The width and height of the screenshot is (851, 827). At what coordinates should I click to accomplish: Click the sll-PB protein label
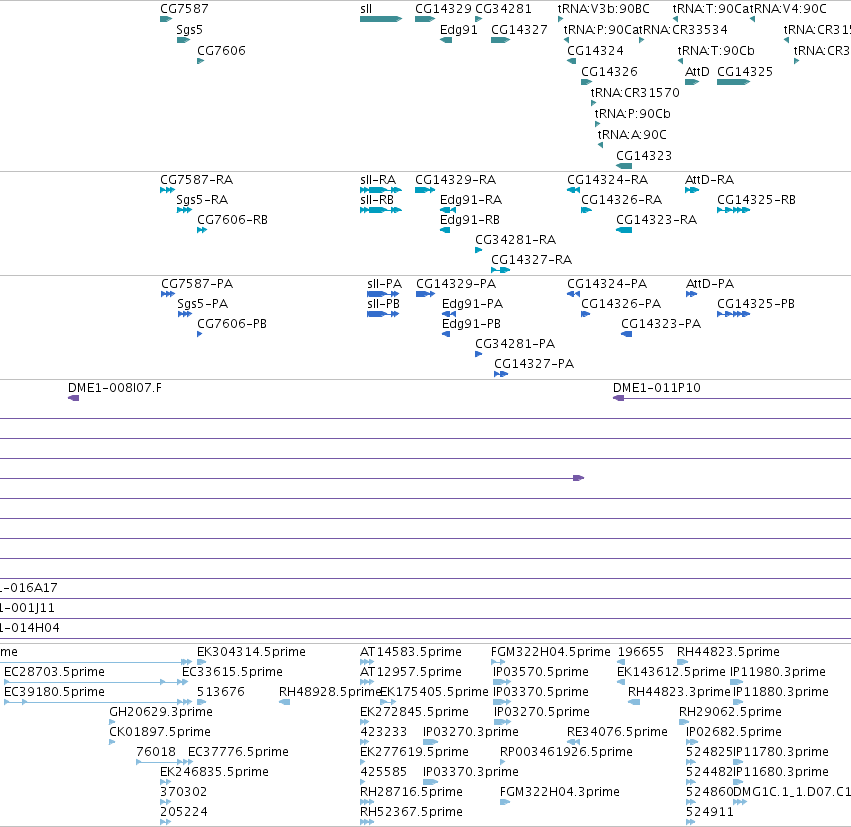pyautogui.click(x=383, y=304)
